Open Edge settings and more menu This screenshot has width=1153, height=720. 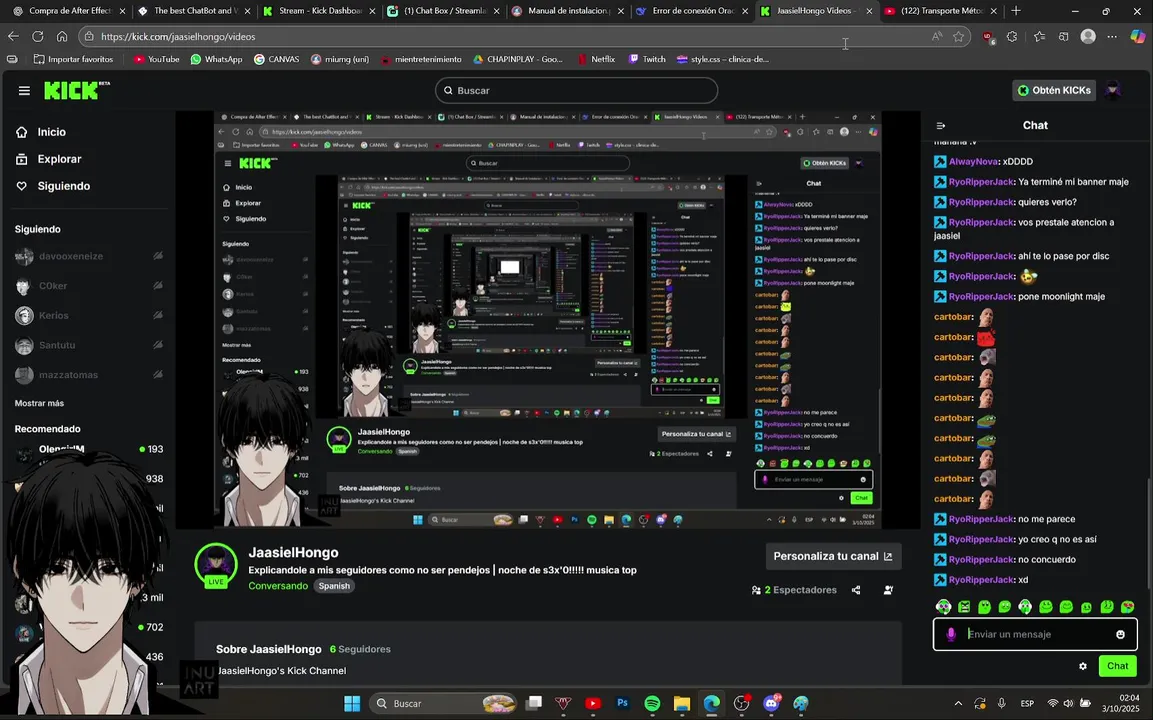[x=1112, y=36]
